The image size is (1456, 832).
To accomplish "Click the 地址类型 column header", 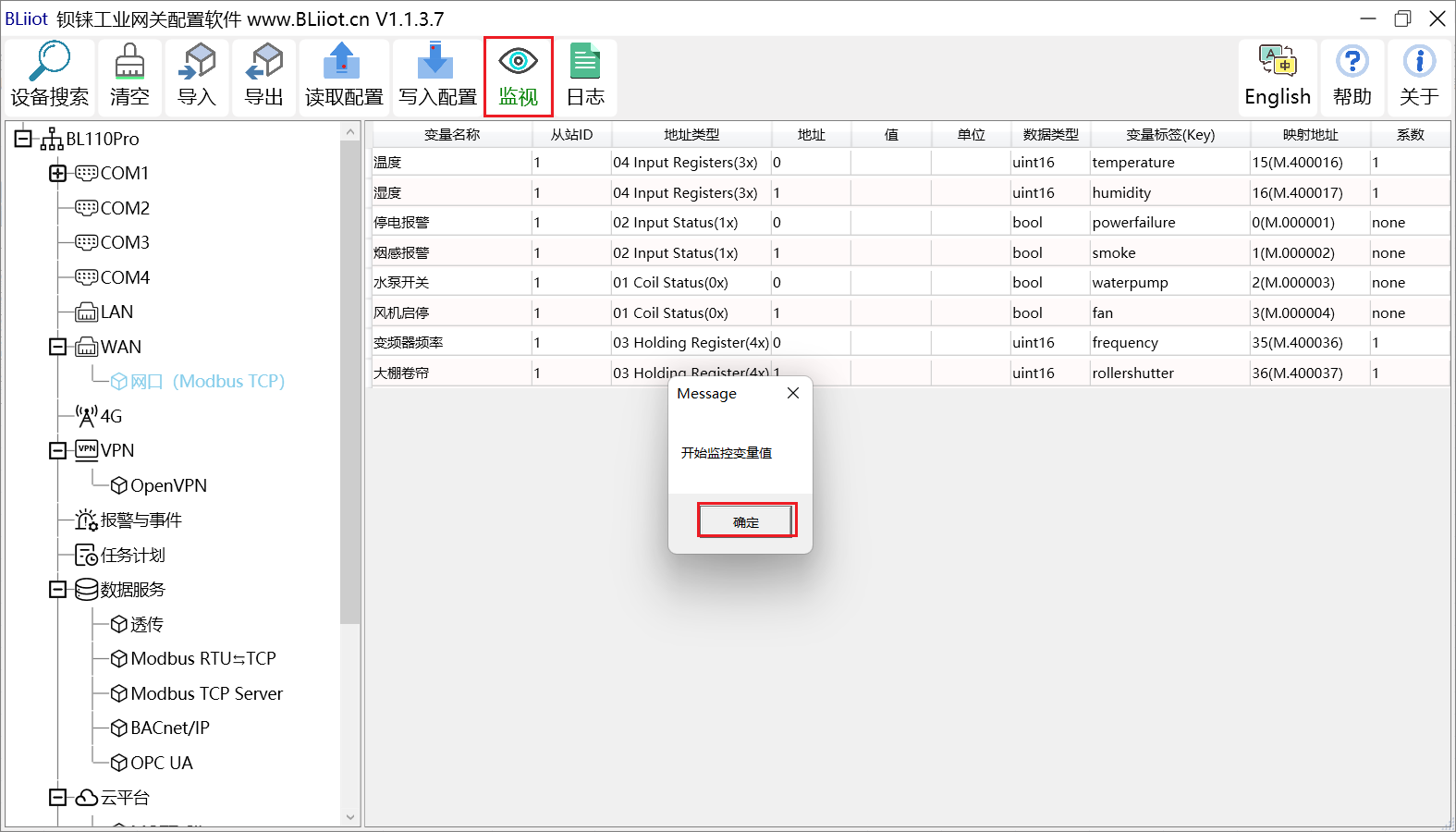I will coord(691,134).
